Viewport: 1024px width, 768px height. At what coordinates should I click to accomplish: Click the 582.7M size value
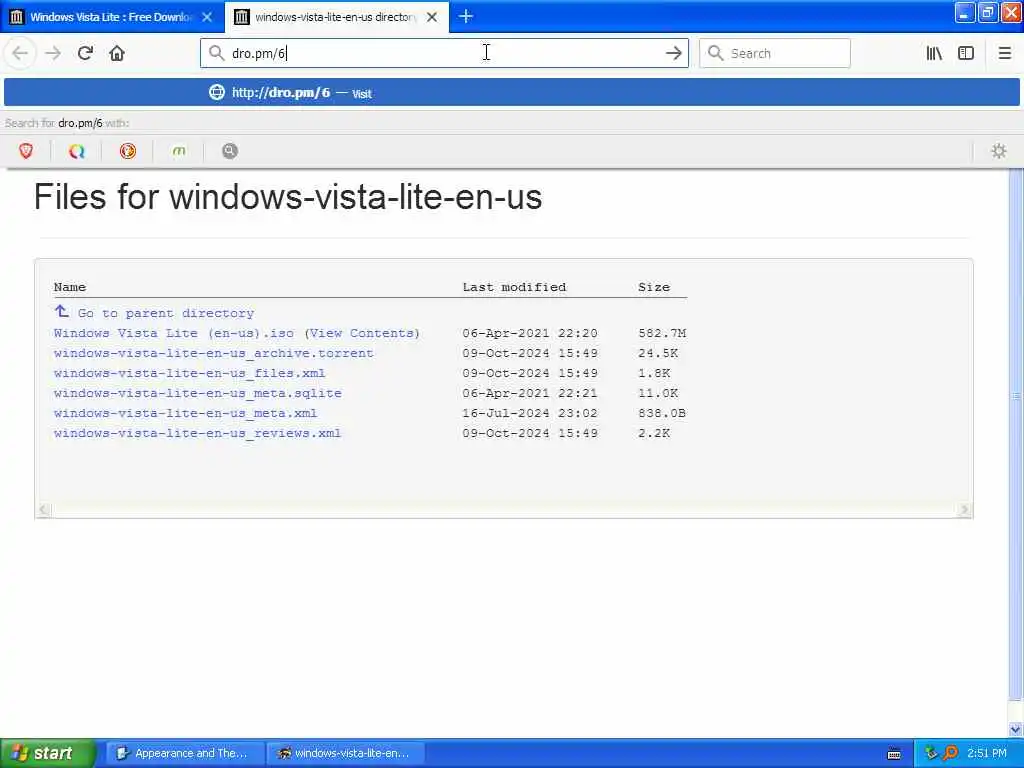pyautogui.click(x=662, y=333)
